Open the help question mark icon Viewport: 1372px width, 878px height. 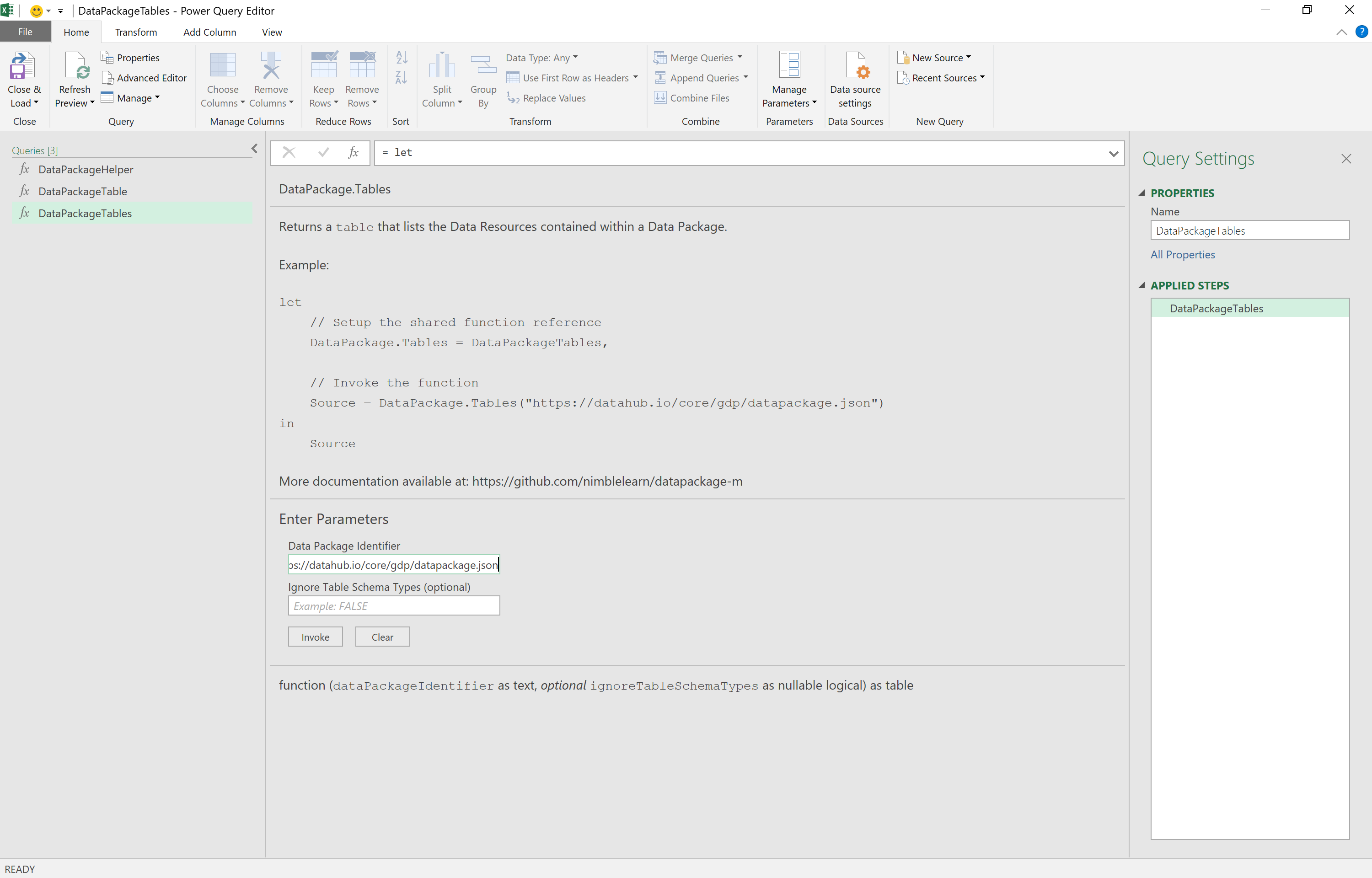coord(1361,32)
